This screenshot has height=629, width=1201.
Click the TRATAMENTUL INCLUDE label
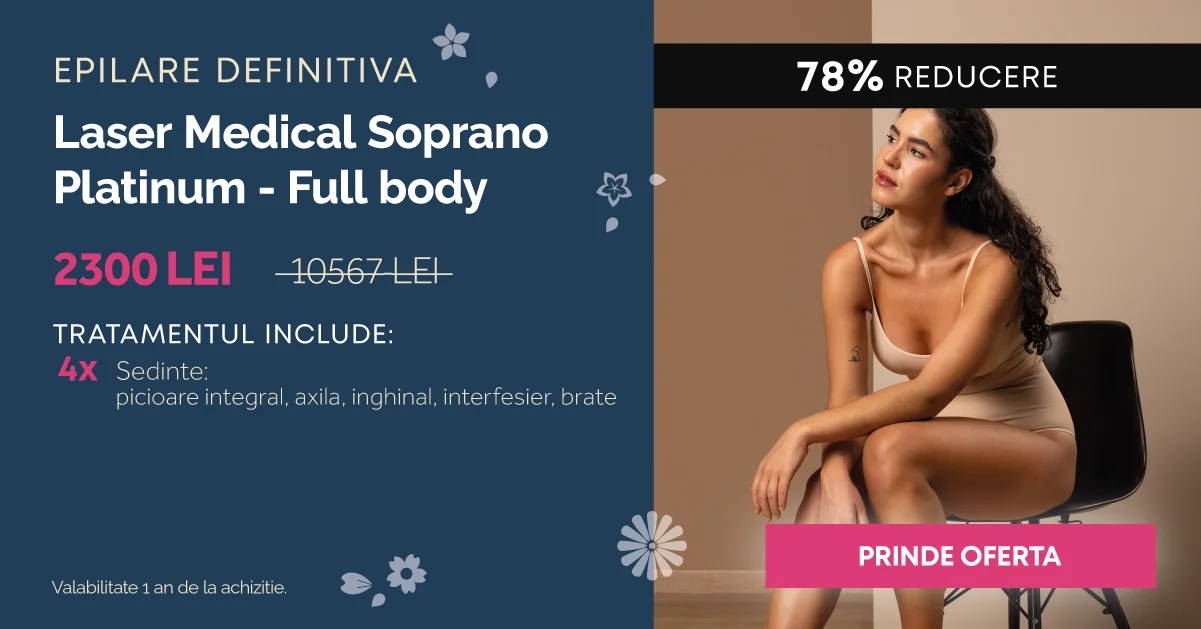pos(223,334)
